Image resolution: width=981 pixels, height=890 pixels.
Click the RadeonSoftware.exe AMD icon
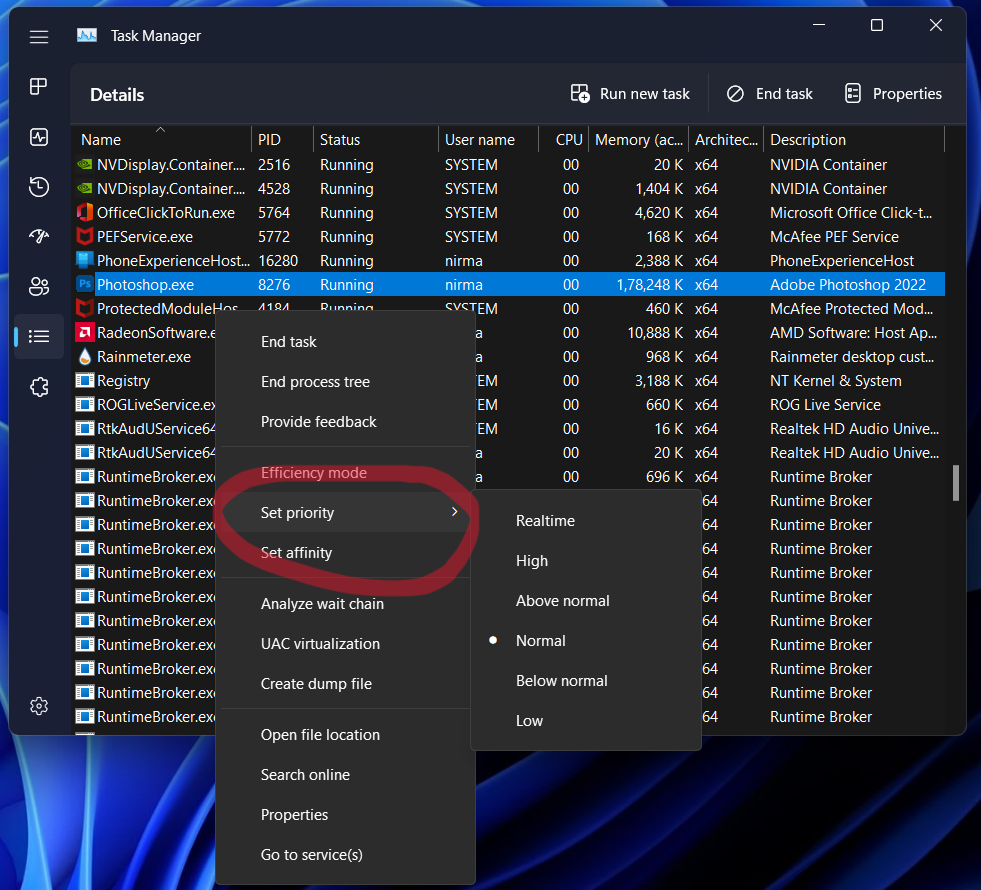[84, 333]
